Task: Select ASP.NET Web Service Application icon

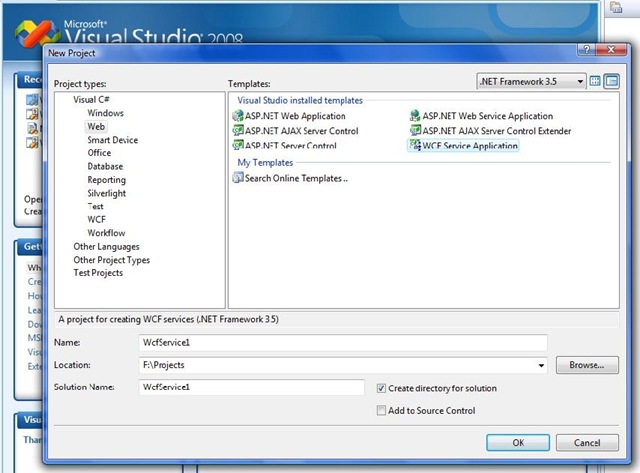Action: click(x=415, y=116)
